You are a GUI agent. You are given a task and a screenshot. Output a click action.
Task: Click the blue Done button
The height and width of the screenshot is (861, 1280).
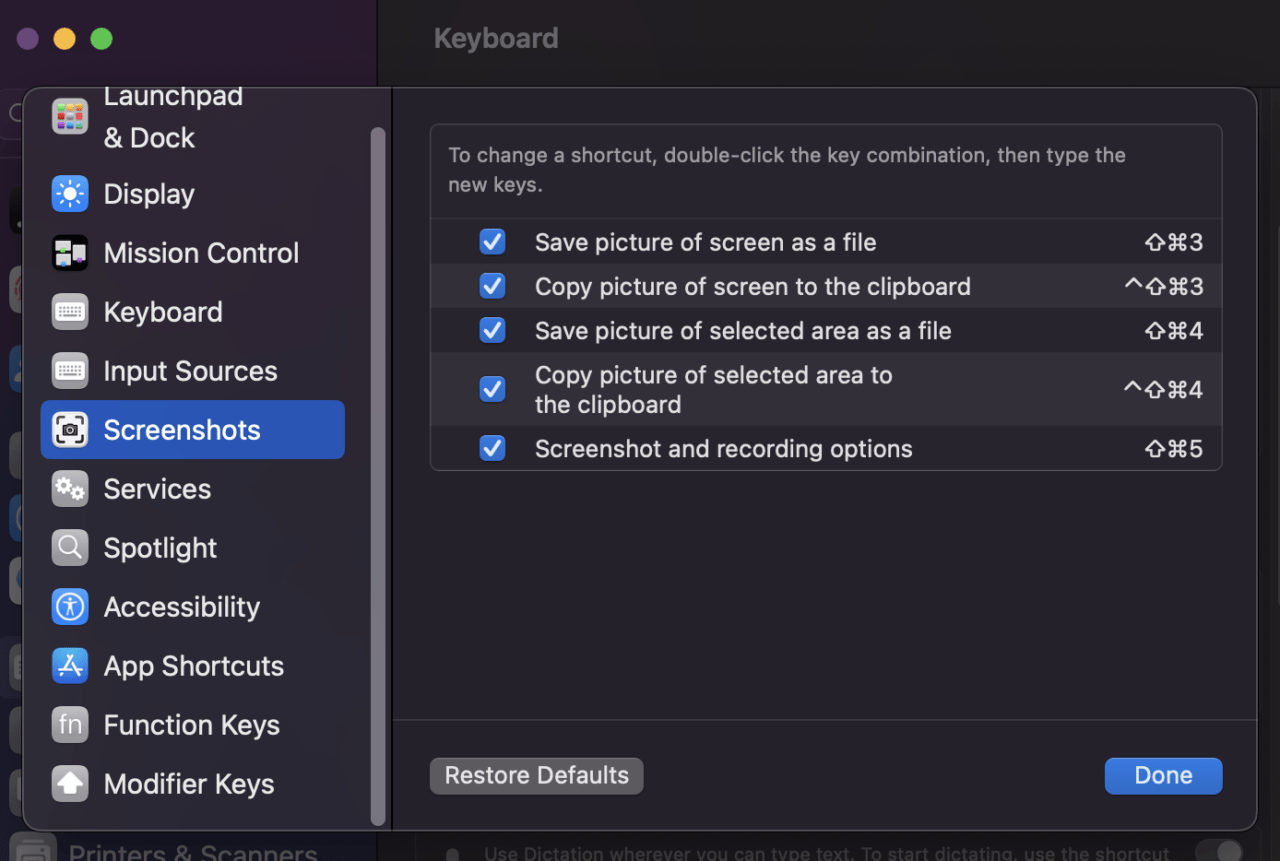pos(1163,776)
